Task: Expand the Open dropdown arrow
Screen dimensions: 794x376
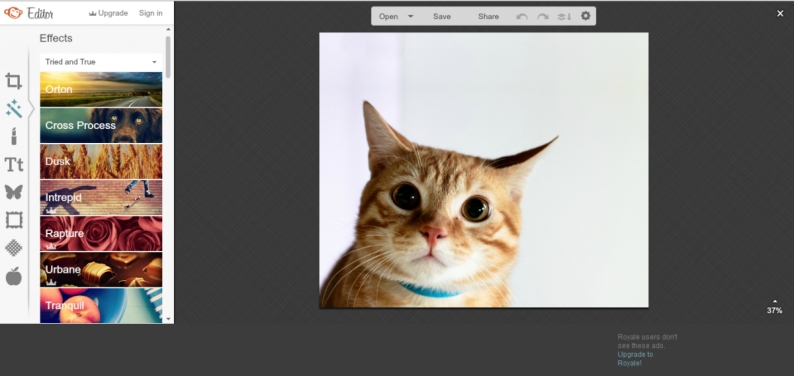Action: click(411, 16)
